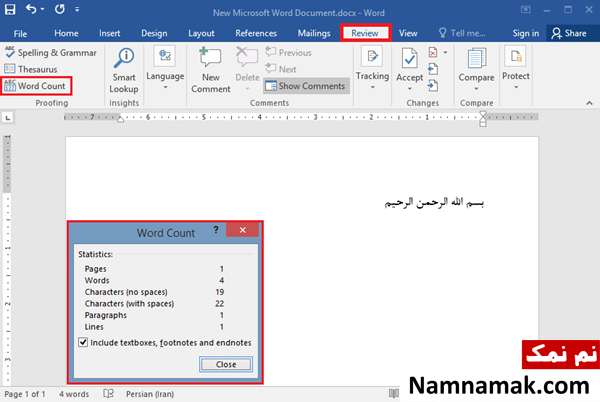Click 4 words in status bar

point(74,394)
